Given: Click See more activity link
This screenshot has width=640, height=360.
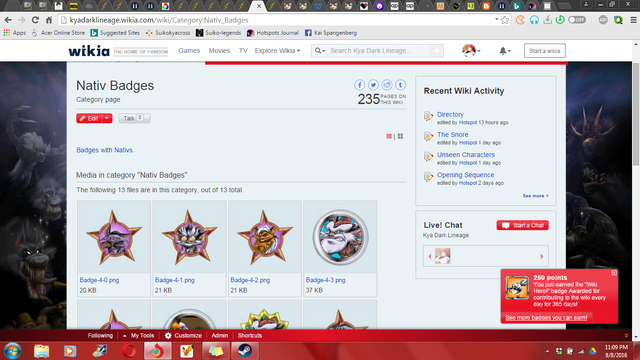Looking at the screenshot, I should tap(536, 196).
